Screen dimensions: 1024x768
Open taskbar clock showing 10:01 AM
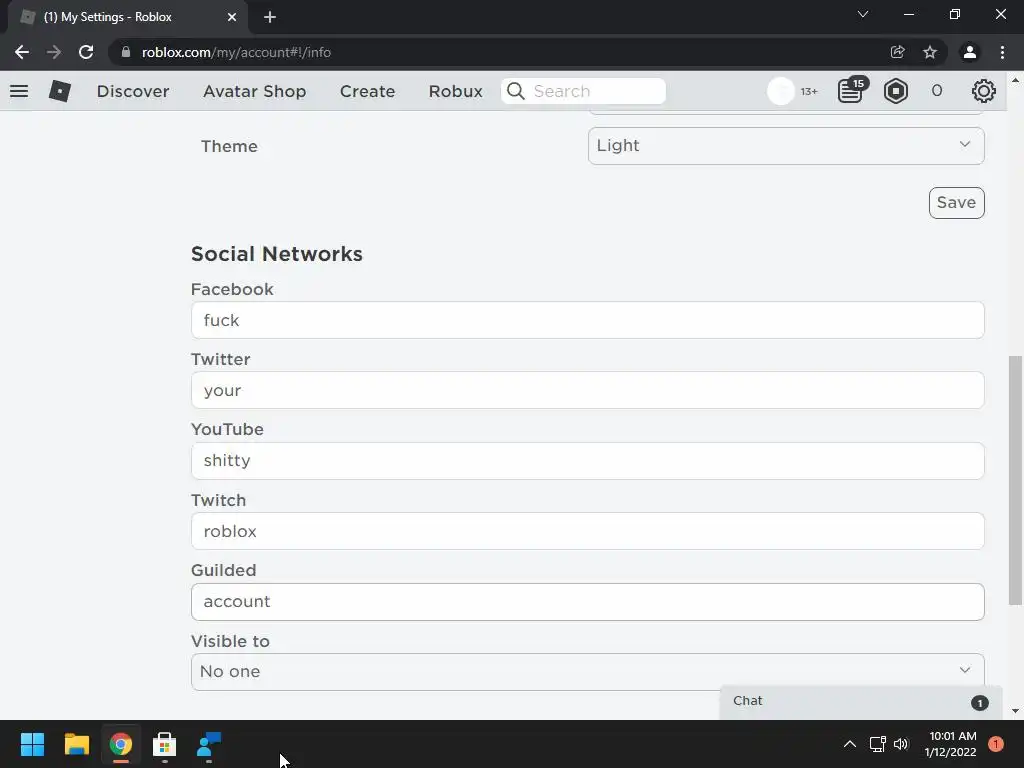tap(951, 744)
